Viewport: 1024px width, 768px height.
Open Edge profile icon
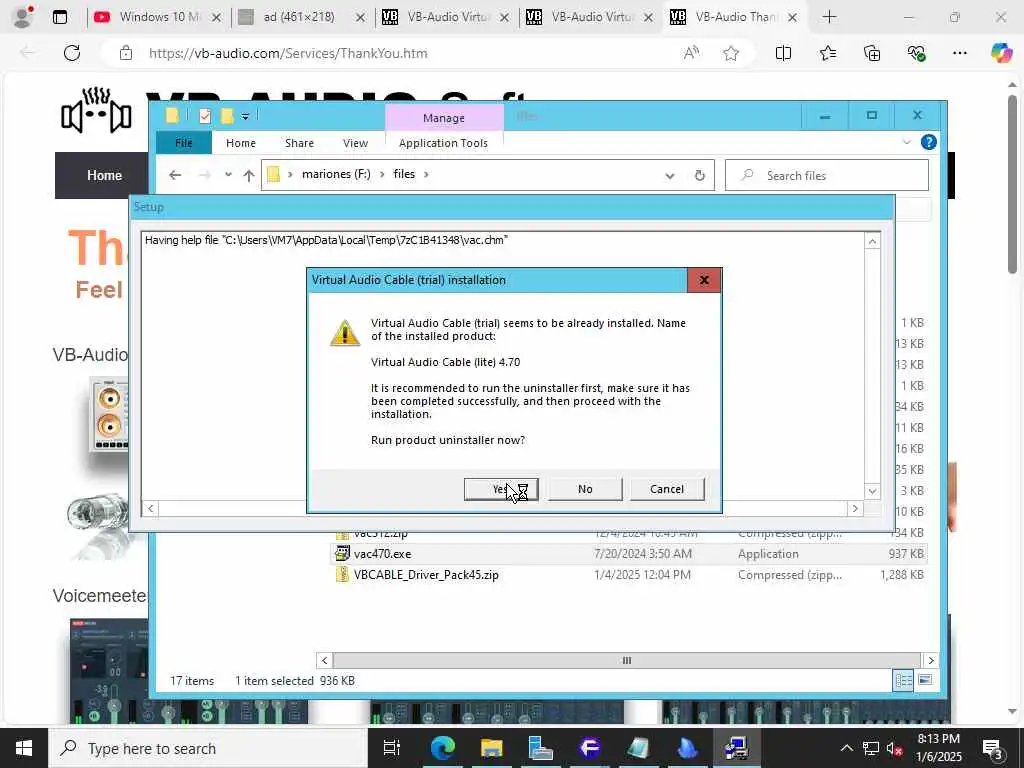point(23,17)
